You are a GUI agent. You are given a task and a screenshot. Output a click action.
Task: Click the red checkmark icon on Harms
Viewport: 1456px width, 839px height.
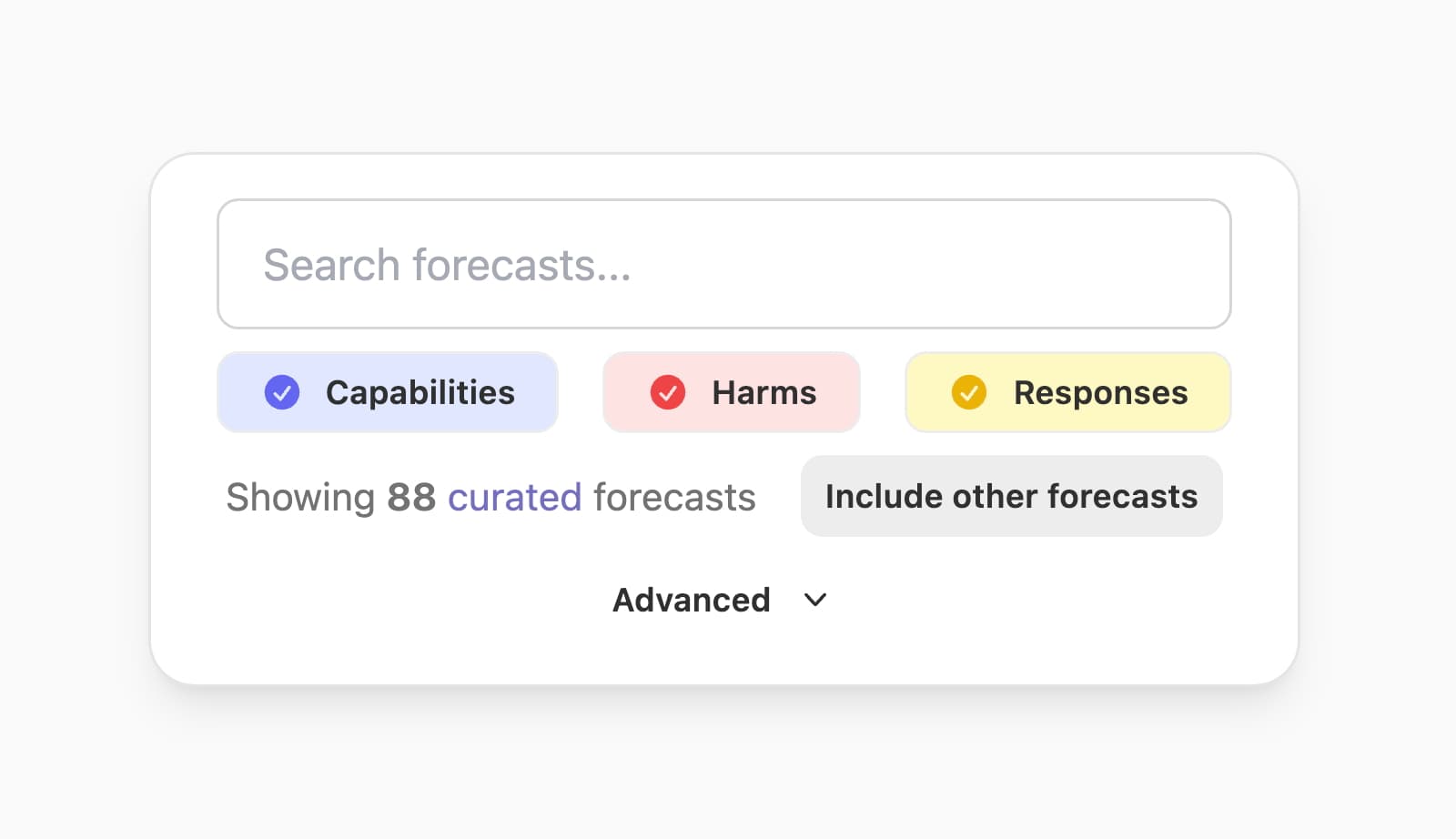(667, 392)
